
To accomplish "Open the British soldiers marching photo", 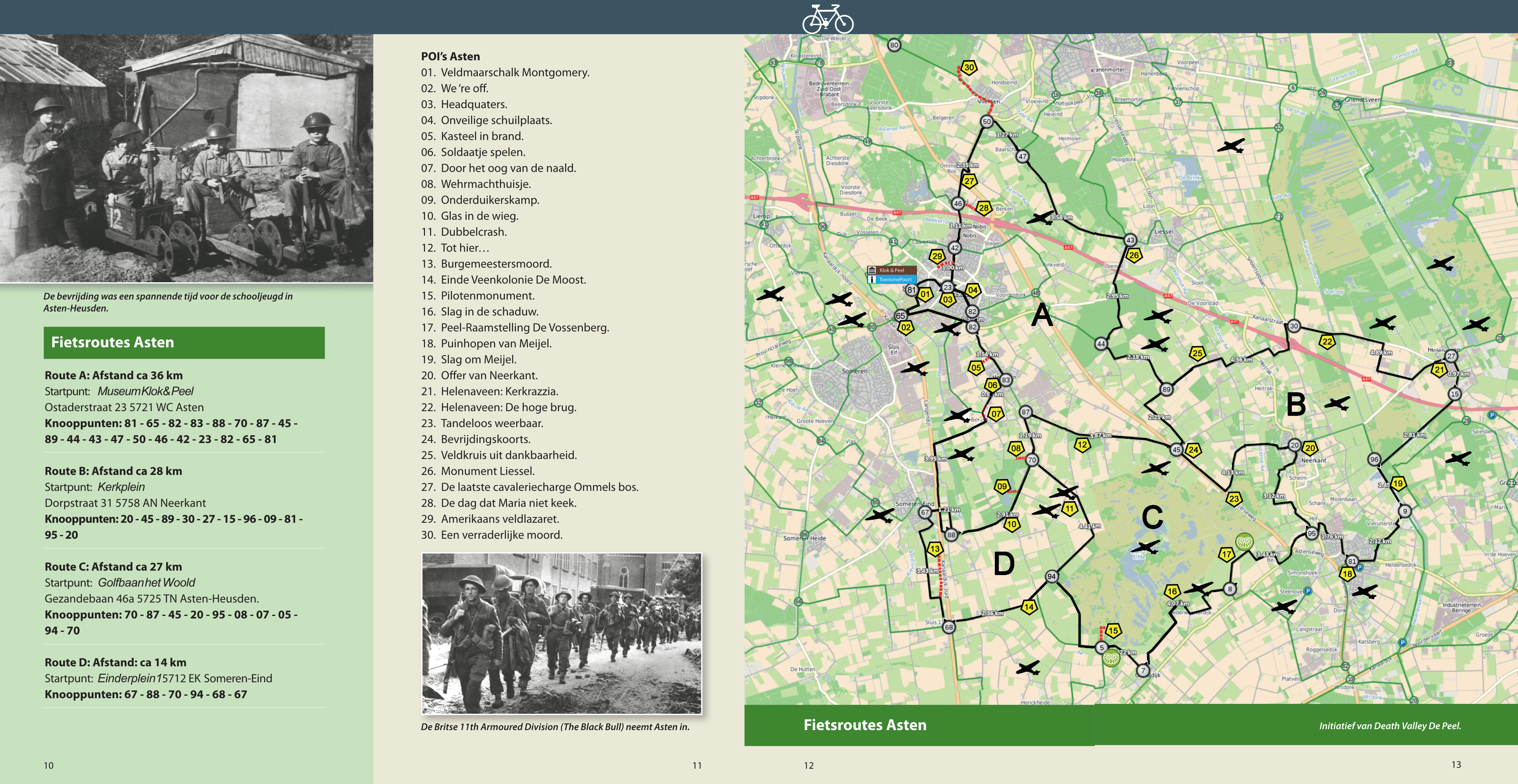I will [x=562, y=633].
